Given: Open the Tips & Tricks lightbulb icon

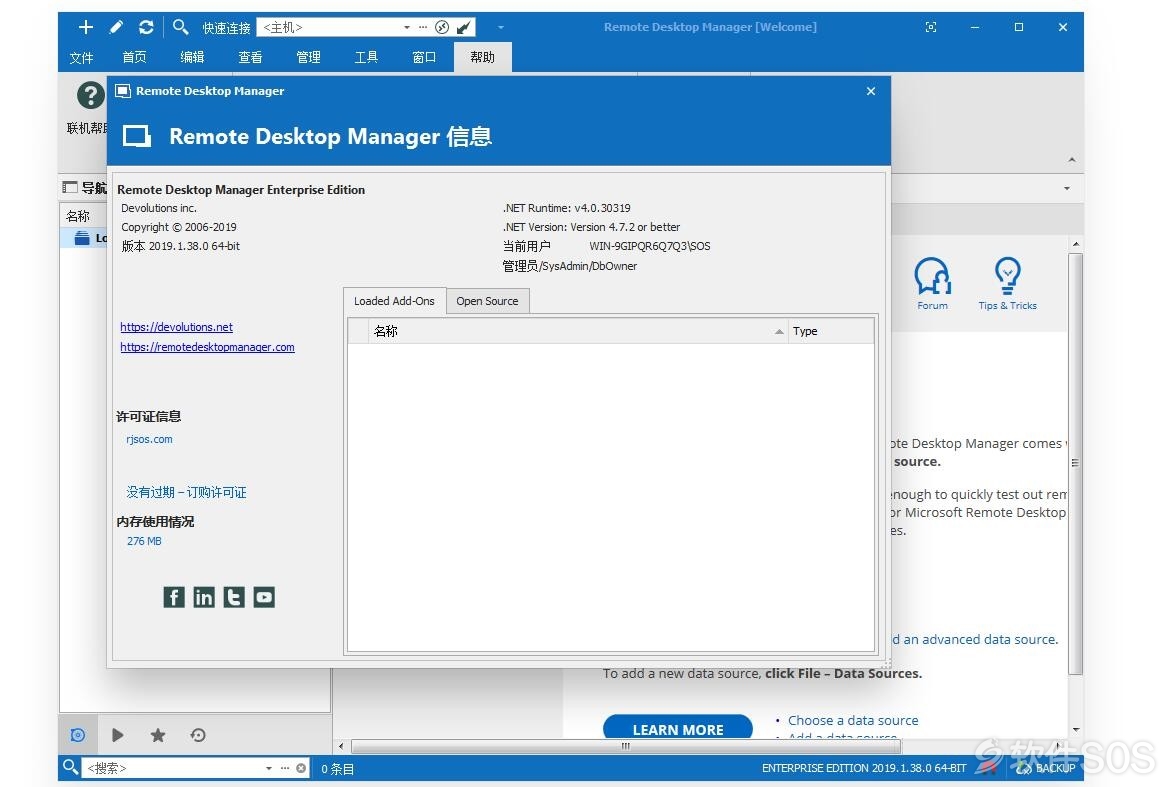Looking at the screenshot, I should 1008,283.
